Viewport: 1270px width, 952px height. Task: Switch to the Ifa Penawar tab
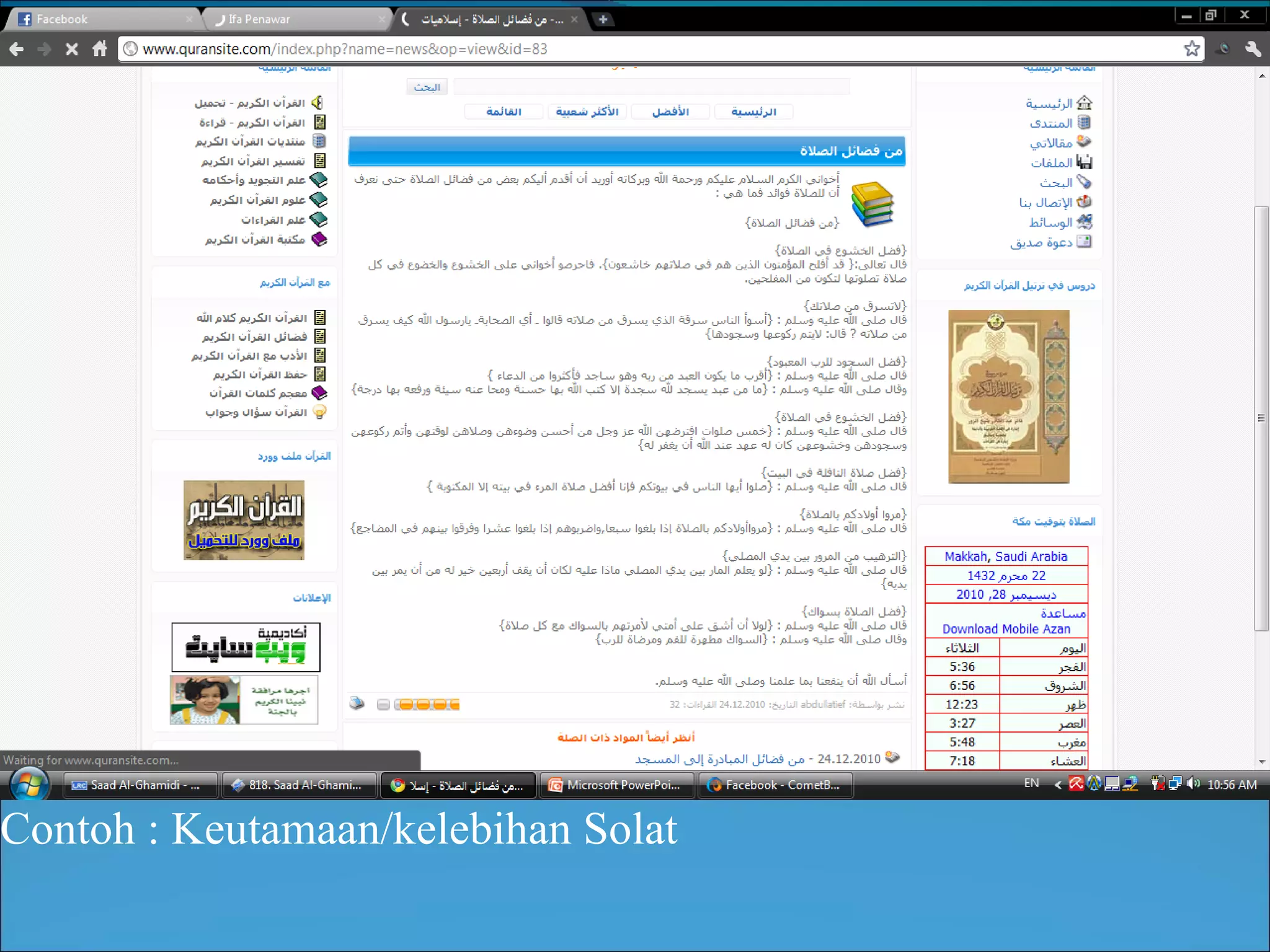(298, 19)
